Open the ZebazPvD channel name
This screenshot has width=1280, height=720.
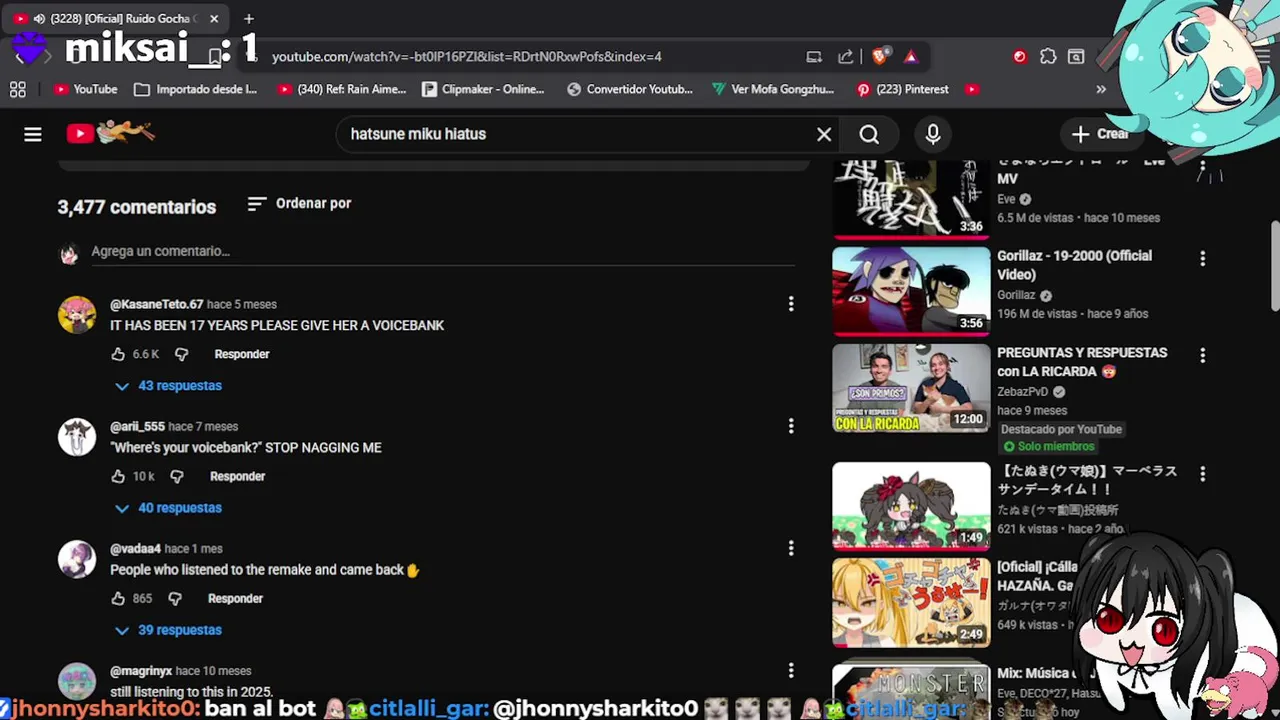click(1022, 392)
